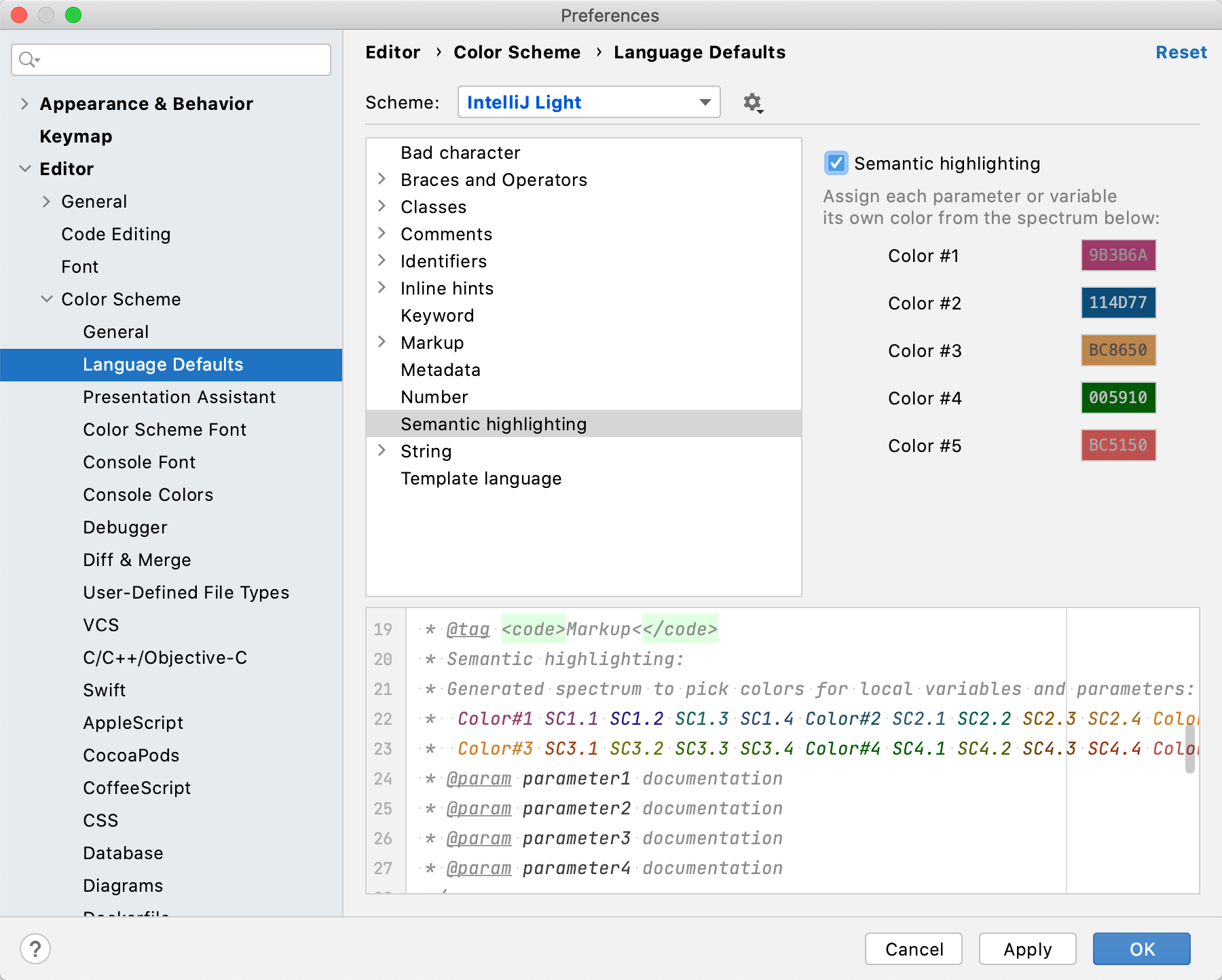The width and height of the screenshot is (1222, 980).
Task: Expand the Classes tree node
Action: (382, 207)
